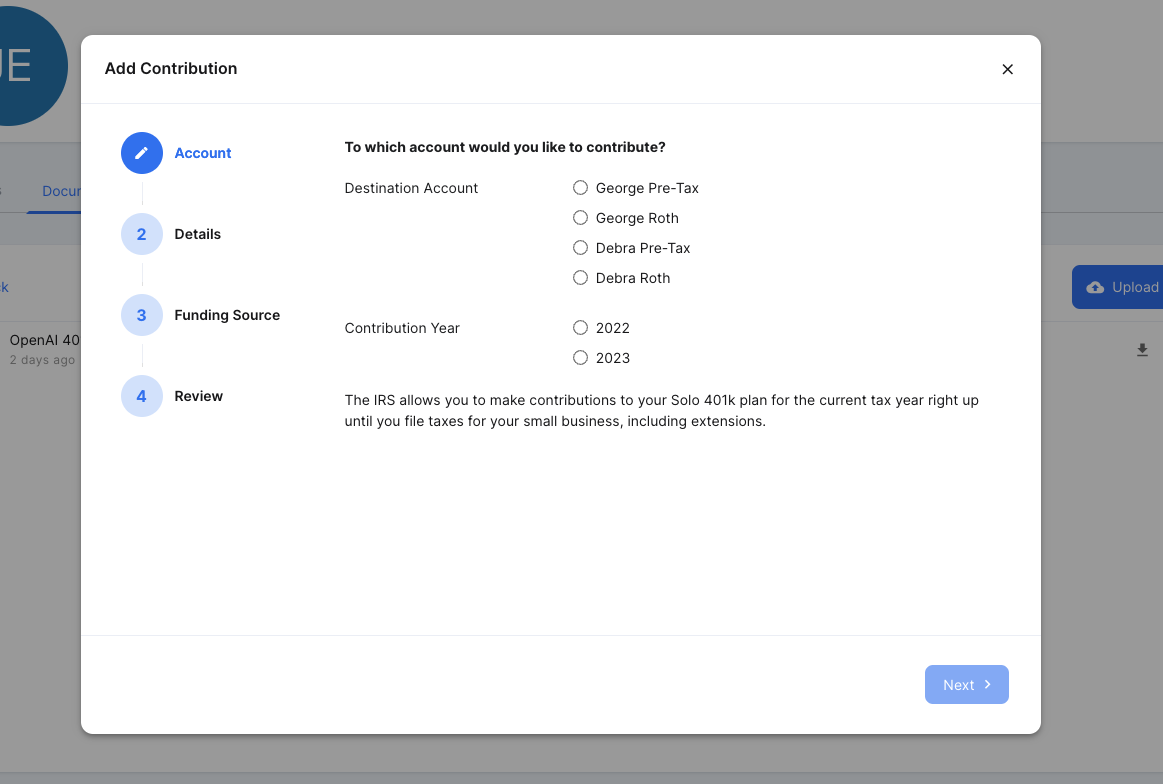
Task: Click the Funding Source step label
Action: (227, 315)
